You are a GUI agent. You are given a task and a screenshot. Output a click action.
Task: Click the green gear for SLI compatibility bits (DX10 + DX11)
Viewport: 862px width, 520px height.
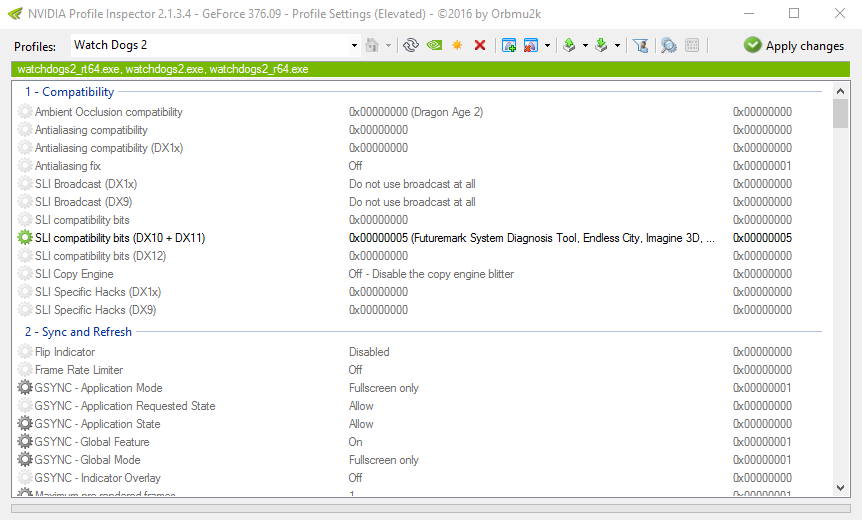[x=25, y=237]
